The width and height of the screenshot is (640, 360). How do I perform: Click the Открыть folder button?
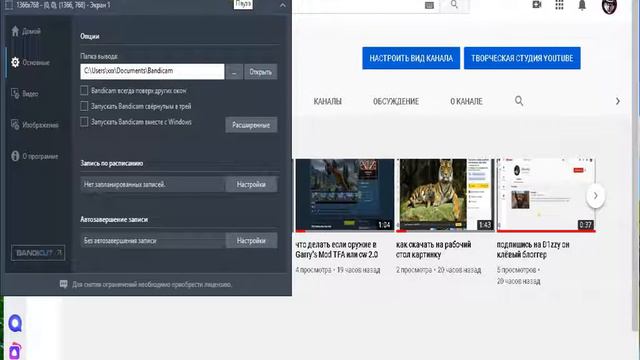coord(260,72)
